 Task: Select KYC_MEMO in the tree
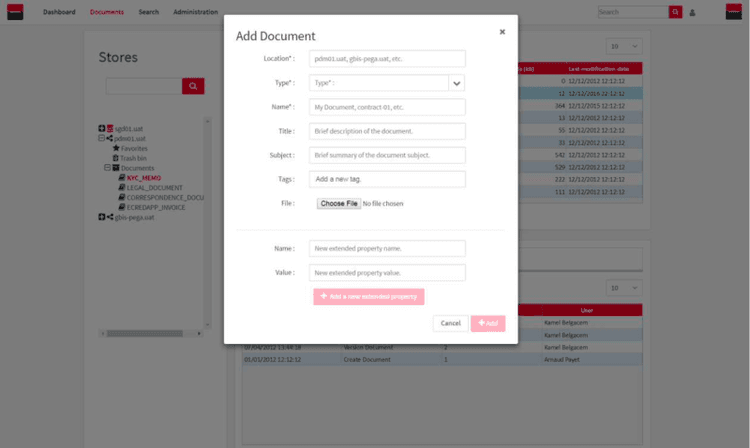tap(144, 178)
